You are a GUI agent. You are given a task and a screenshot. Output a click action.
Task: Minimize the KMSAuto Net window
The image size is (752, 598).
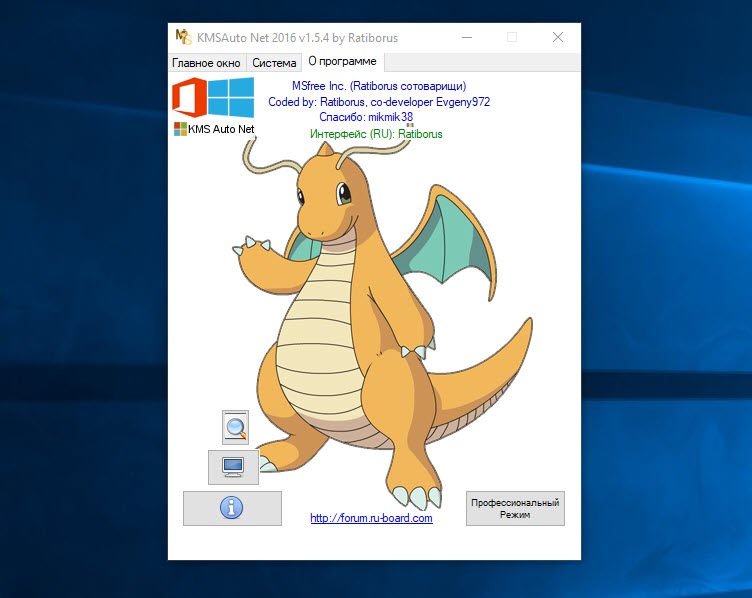click(x=466, y=37)
